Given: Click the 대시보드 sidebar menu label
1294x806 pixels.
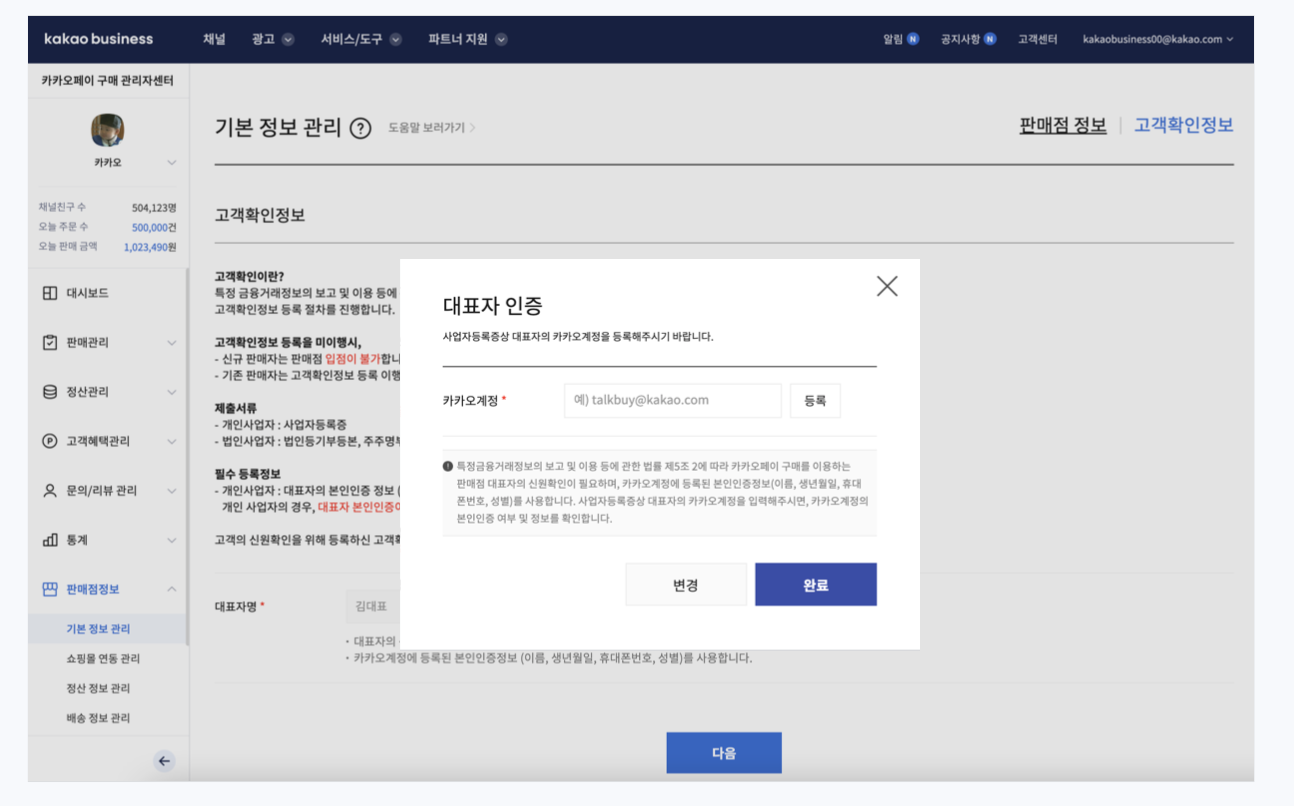Looking at the screenshot, I should pyautogui.click(x=88, y=293).
